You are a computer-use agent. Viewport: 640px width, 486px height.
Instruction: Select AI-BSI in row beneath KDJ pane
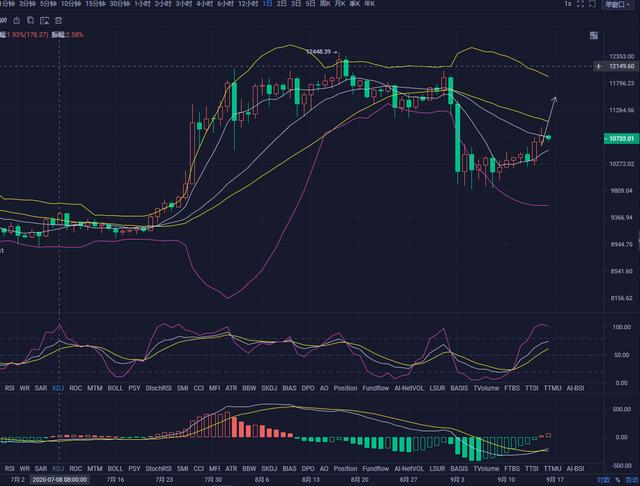pos(575,388)
